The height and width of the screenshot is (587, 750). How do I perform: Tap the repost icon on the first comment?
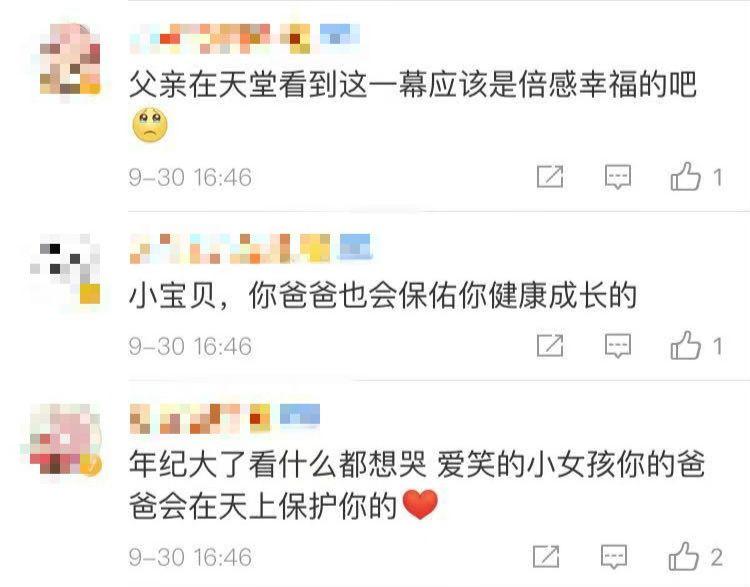pyautogui.click(x=550, y=177)
